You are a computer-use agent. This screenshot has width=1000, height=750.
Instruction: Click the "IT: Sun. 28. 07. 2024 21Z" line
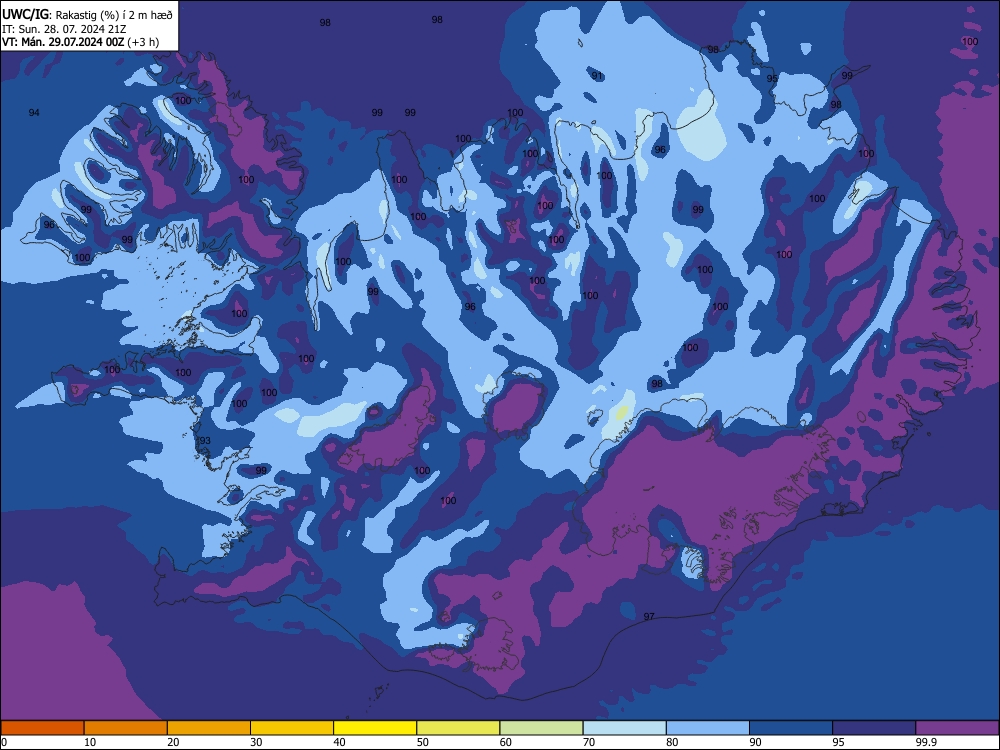[x=64, y=29]
